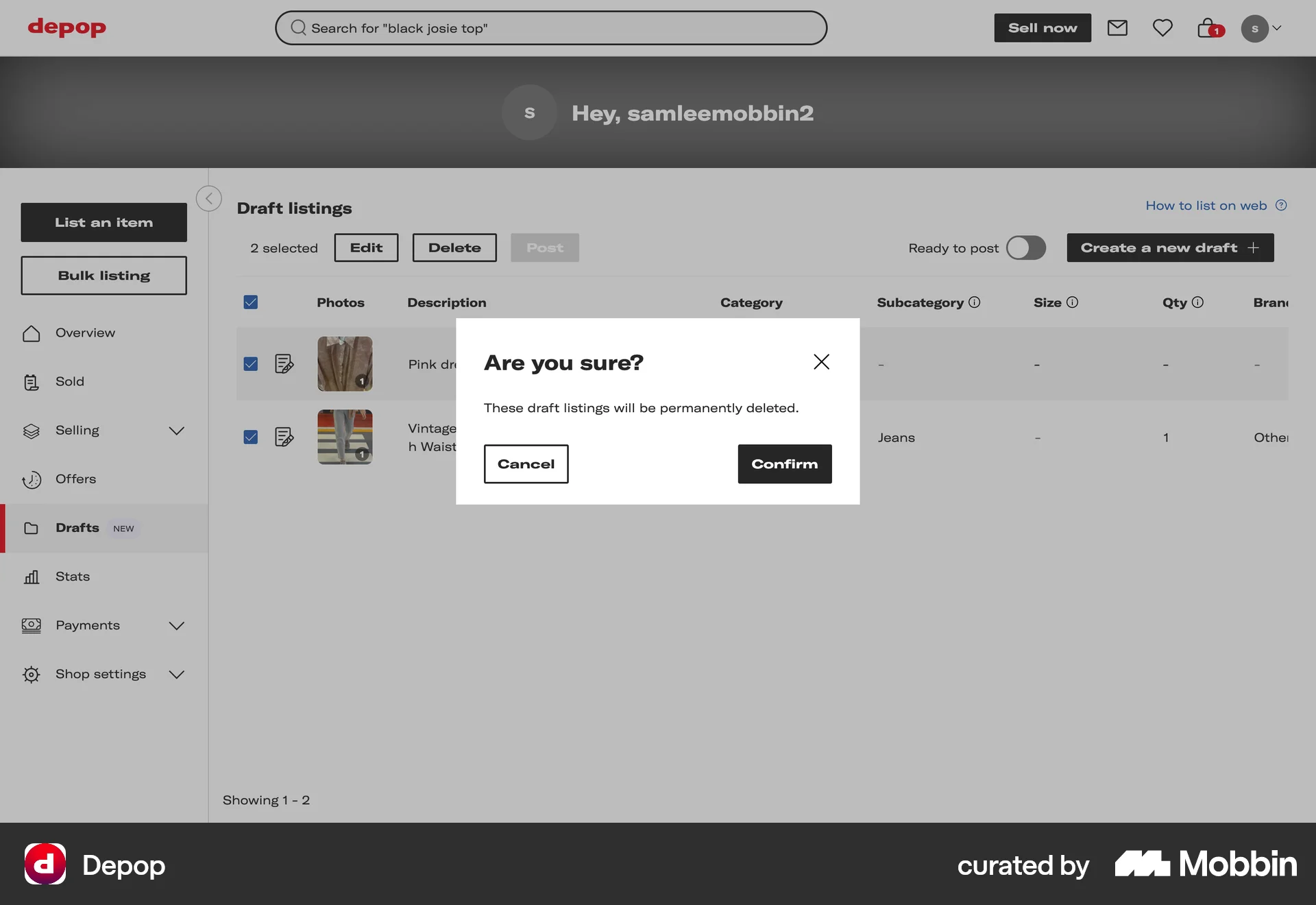Image resolution: width=1316 pixels, height=905 pixels.
Task: Expand the Payments section
Action: [x=176, y=625]
